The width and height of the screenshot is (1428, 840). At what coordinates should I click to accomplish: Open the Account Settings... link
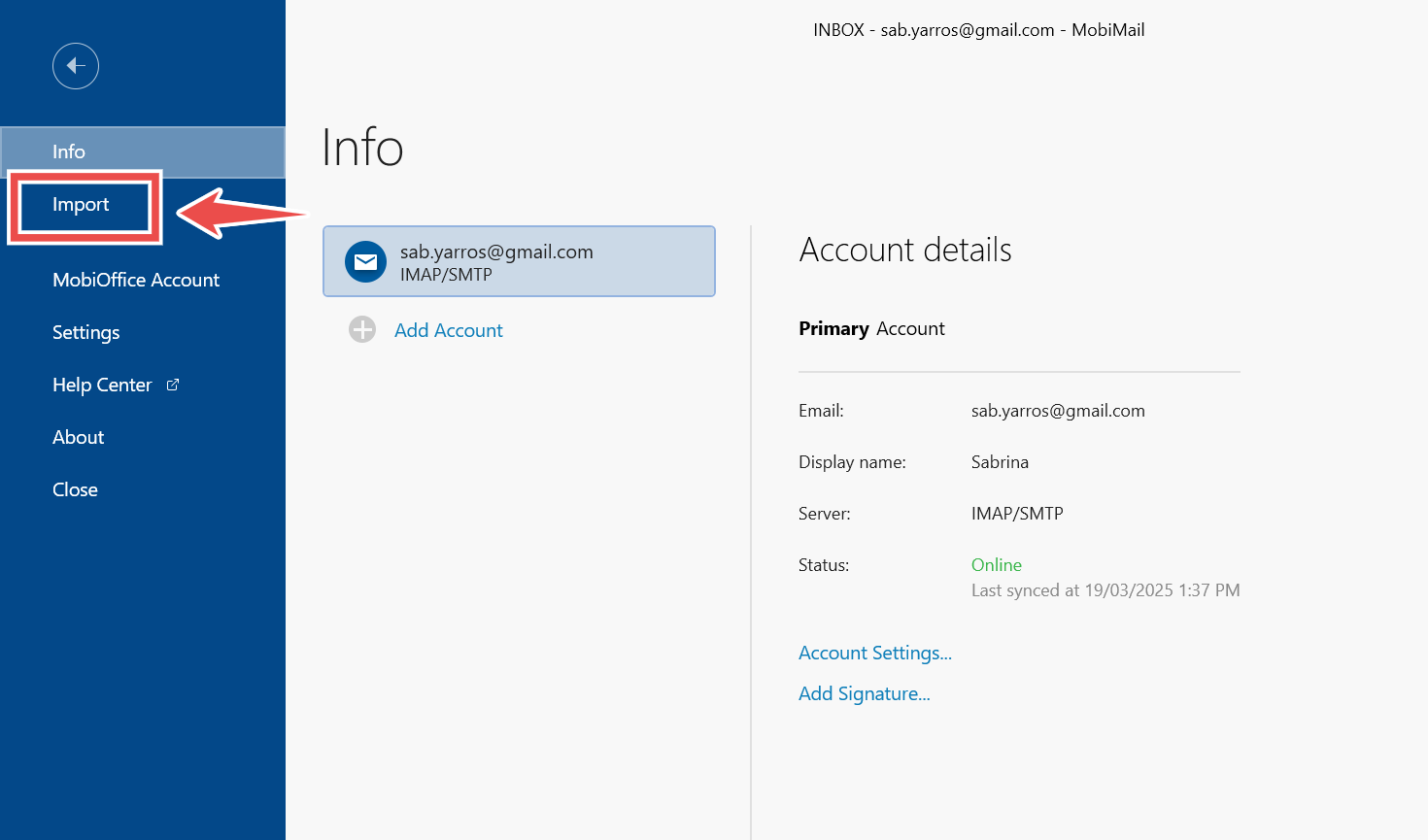(875, 653)
